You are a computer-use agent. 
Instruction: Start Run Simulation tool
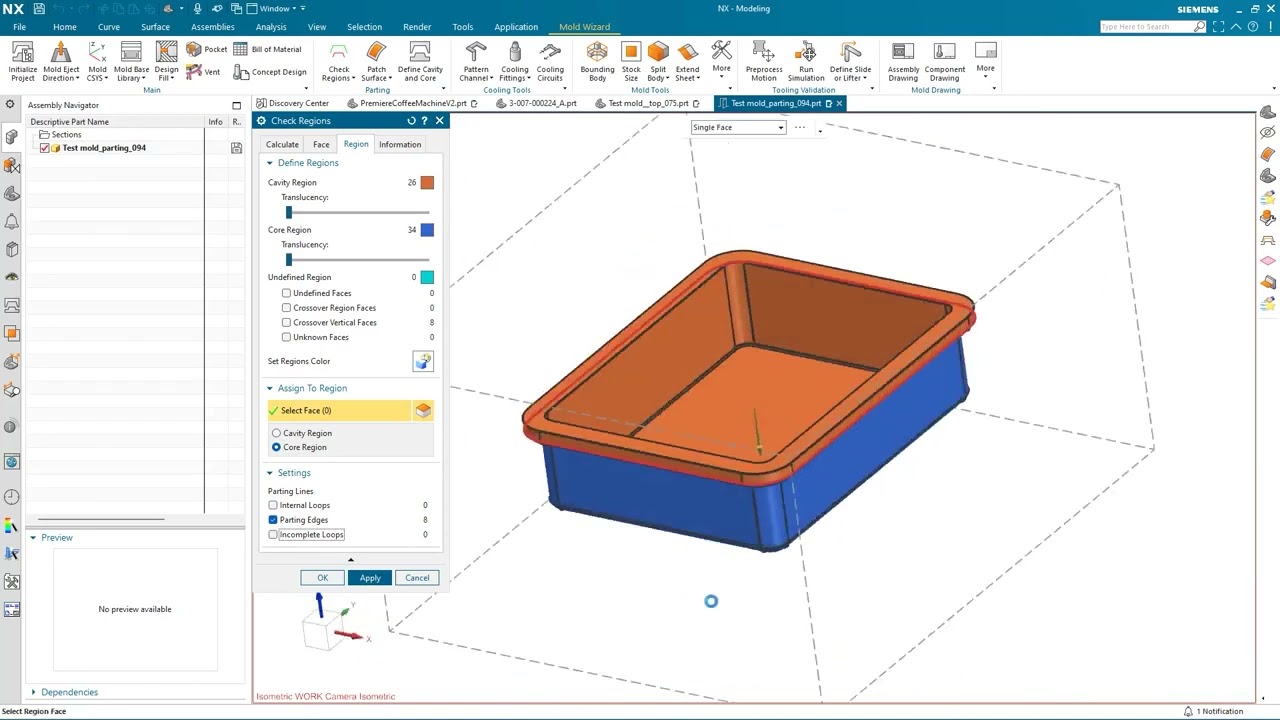point(806,61)
